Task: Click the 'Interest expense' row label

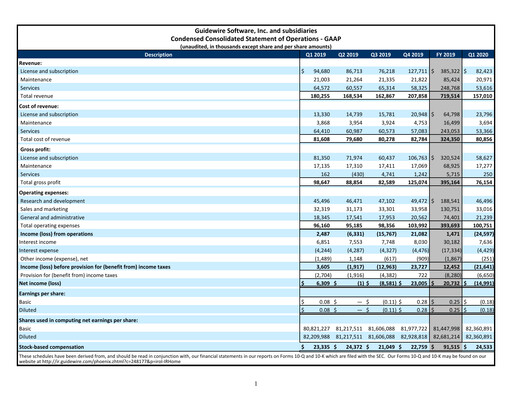Action: 39,250
